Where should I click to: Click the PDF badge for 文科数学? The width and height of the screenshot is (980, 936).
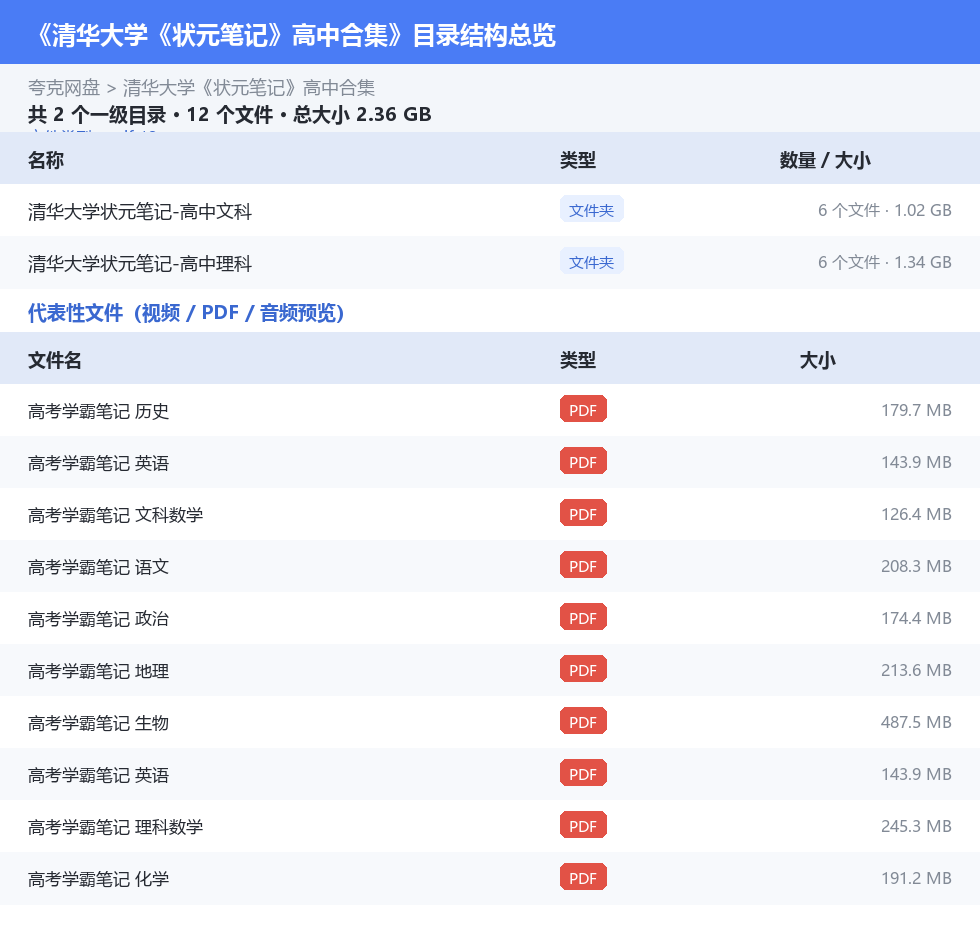583,513
